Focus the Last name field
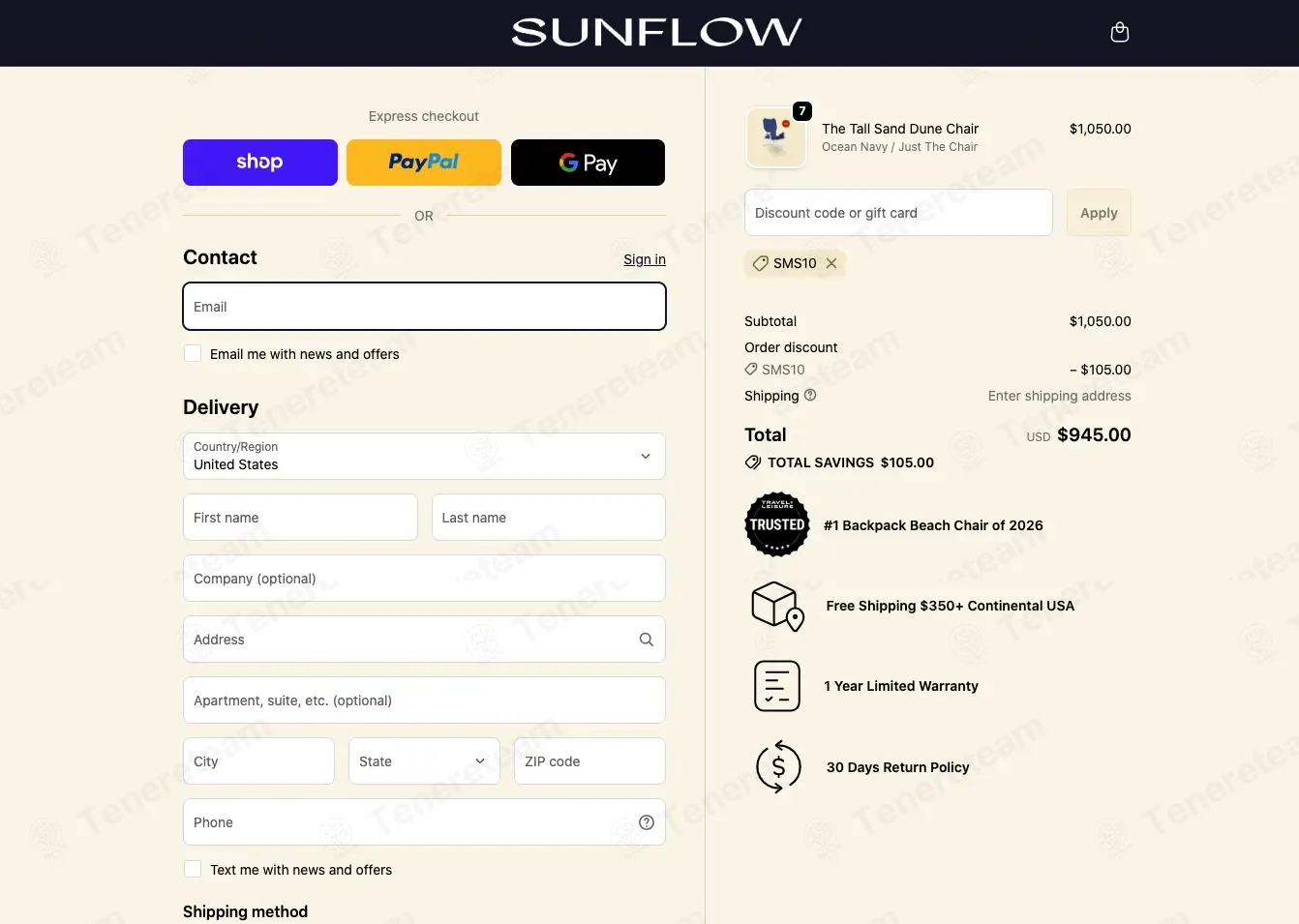This screenshot has width=1299, height=924. (549, 518)
